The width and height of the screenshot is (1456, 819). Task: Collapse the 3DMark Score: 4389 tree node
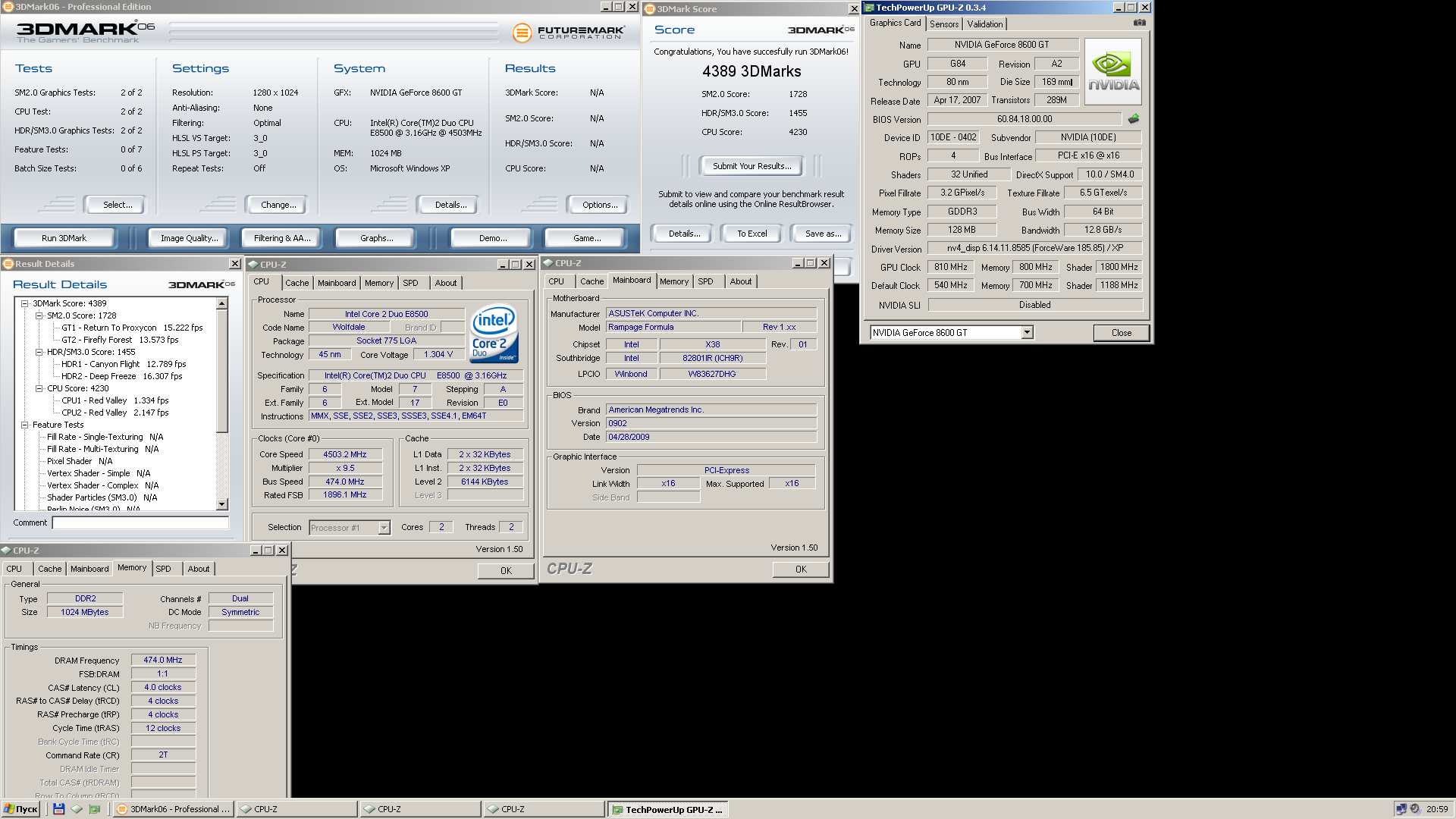click(24, 303)
